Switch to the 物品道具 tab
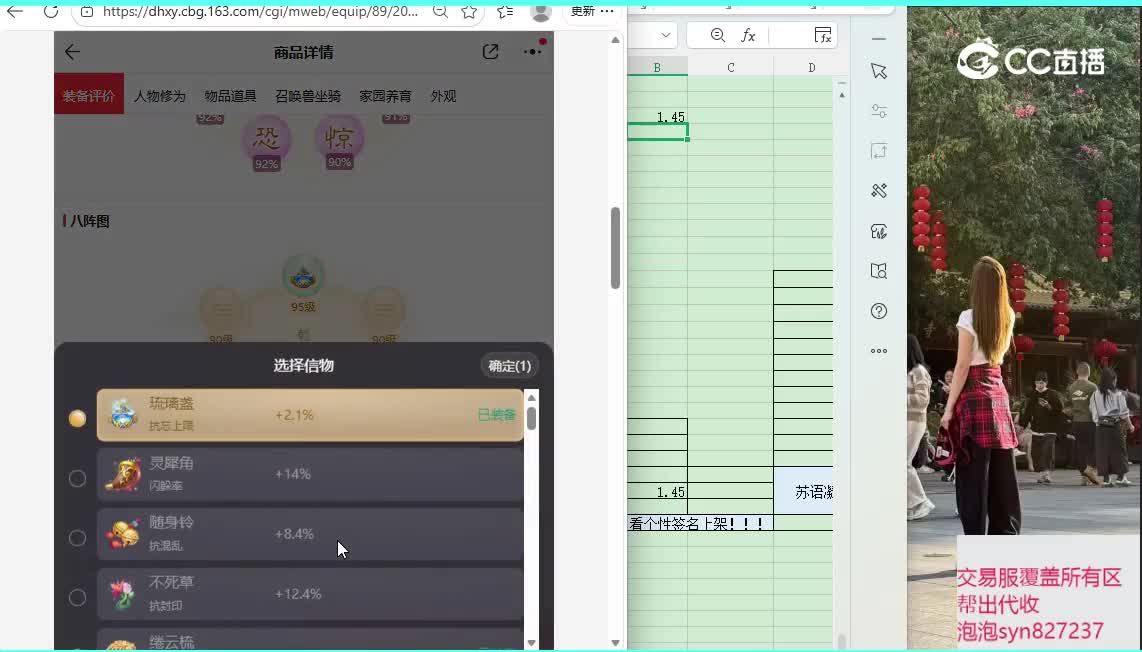The image size is (1142, 652). point(230,96)
